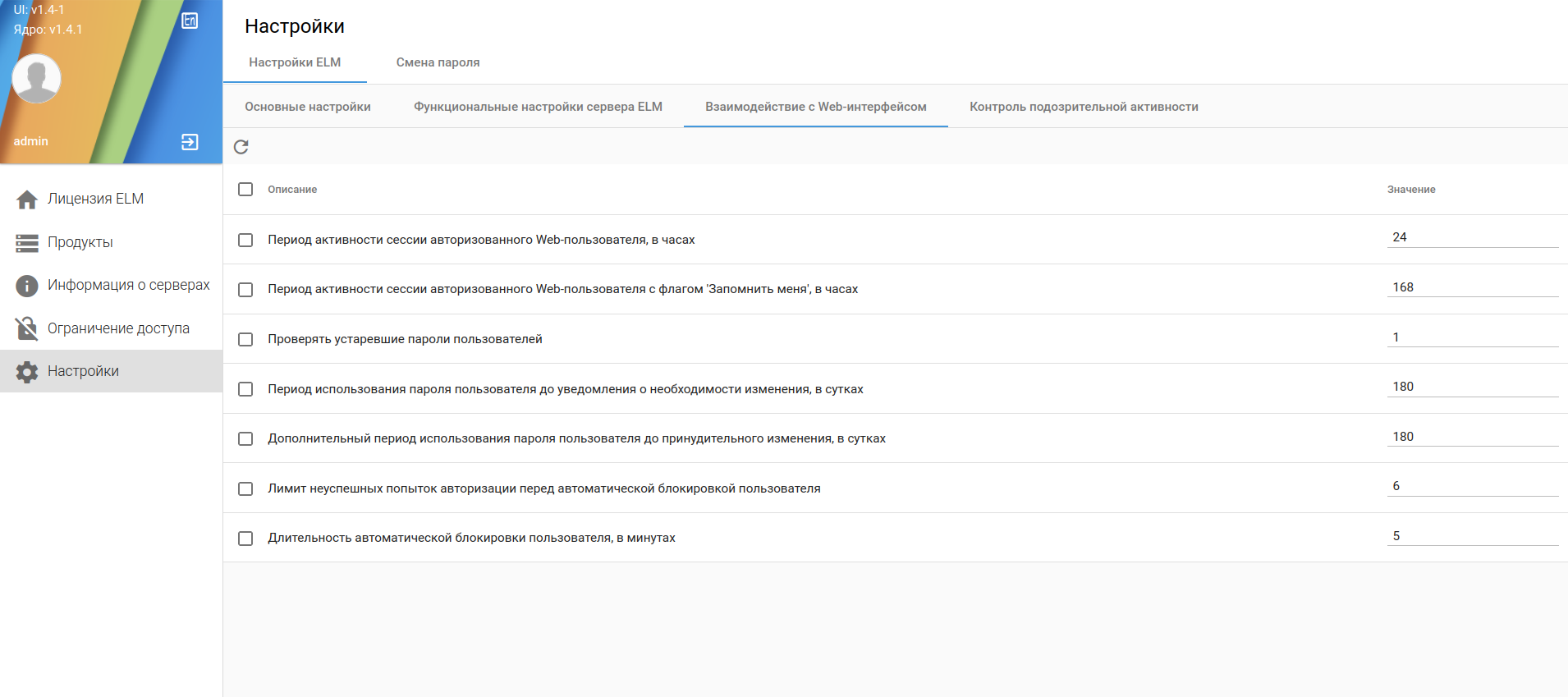Edit the session period value 24
The width and height of the screenshot is (1568, 697).
point(1473,237)
